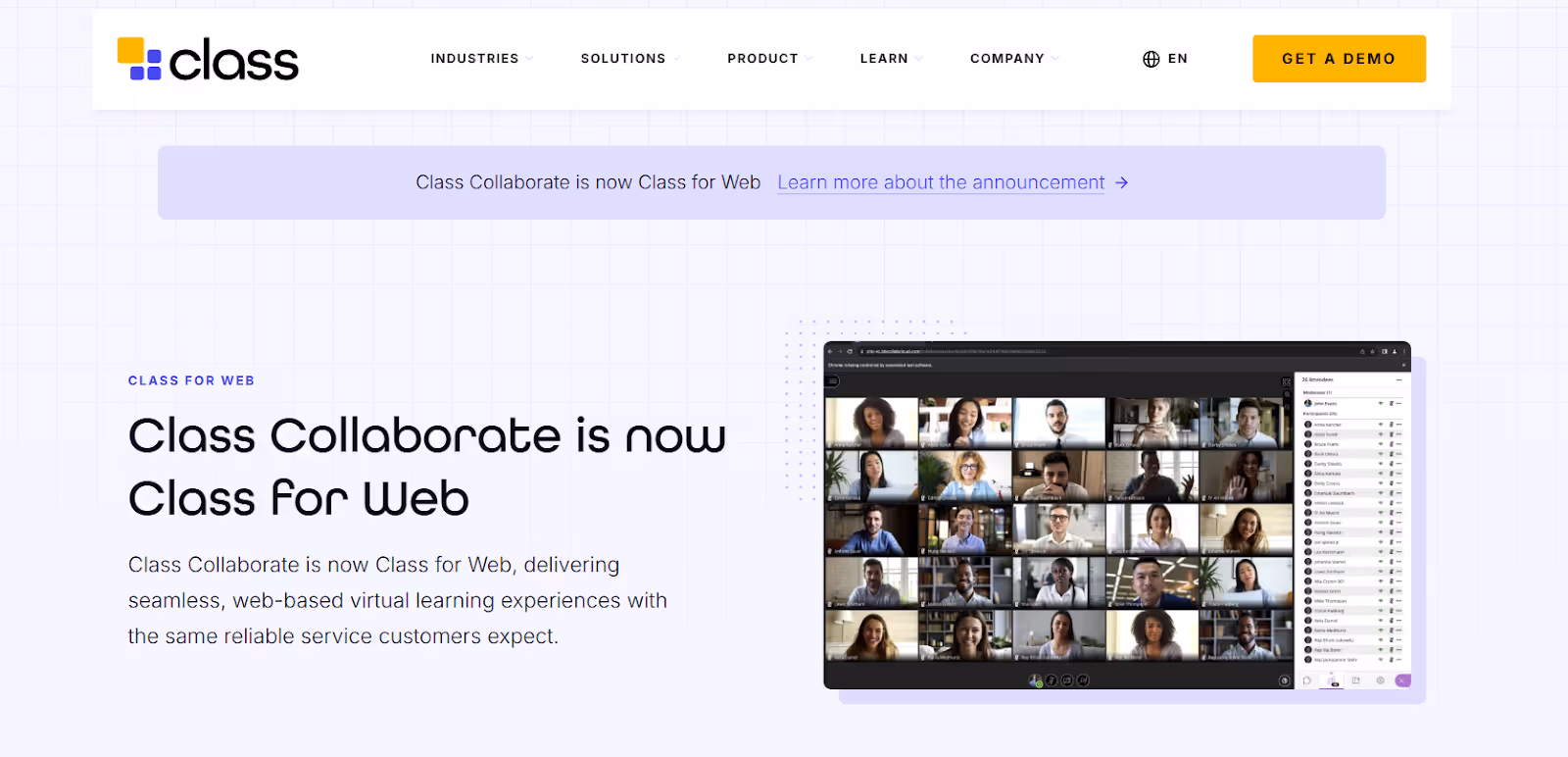Click the purple close-panel button in the meeting screenshot
The image size is (1568, 757).
pos(1402,681)
